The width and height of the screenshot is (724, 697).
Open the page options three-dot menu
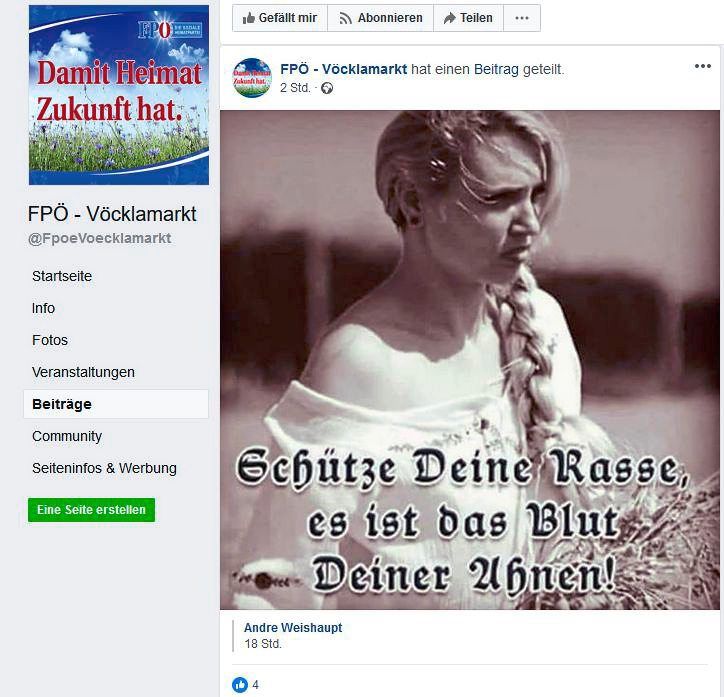click(x=522, y=18)
